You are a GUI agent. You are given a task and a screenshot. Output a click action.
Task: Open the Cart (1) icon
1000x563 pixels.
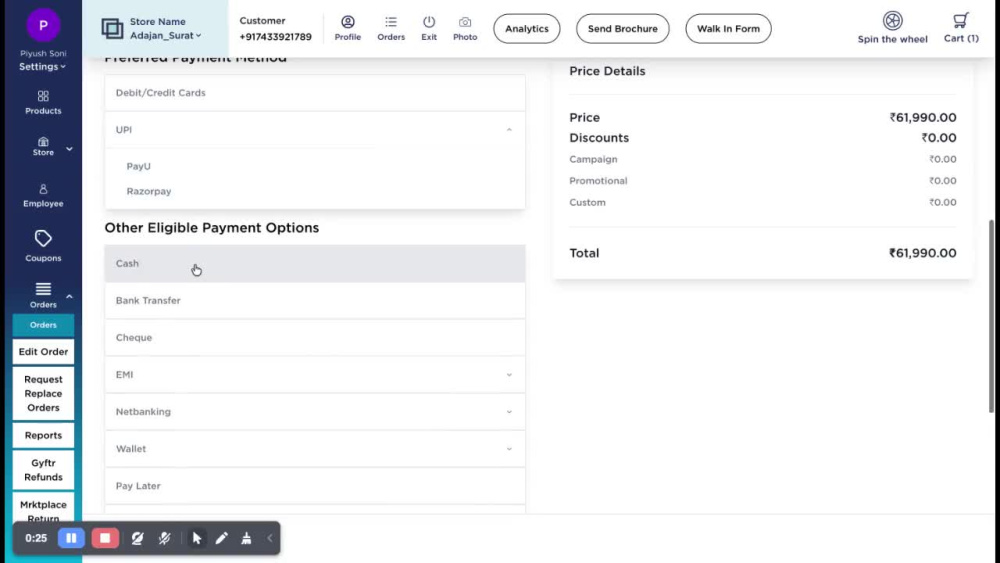tap(960, 28)
